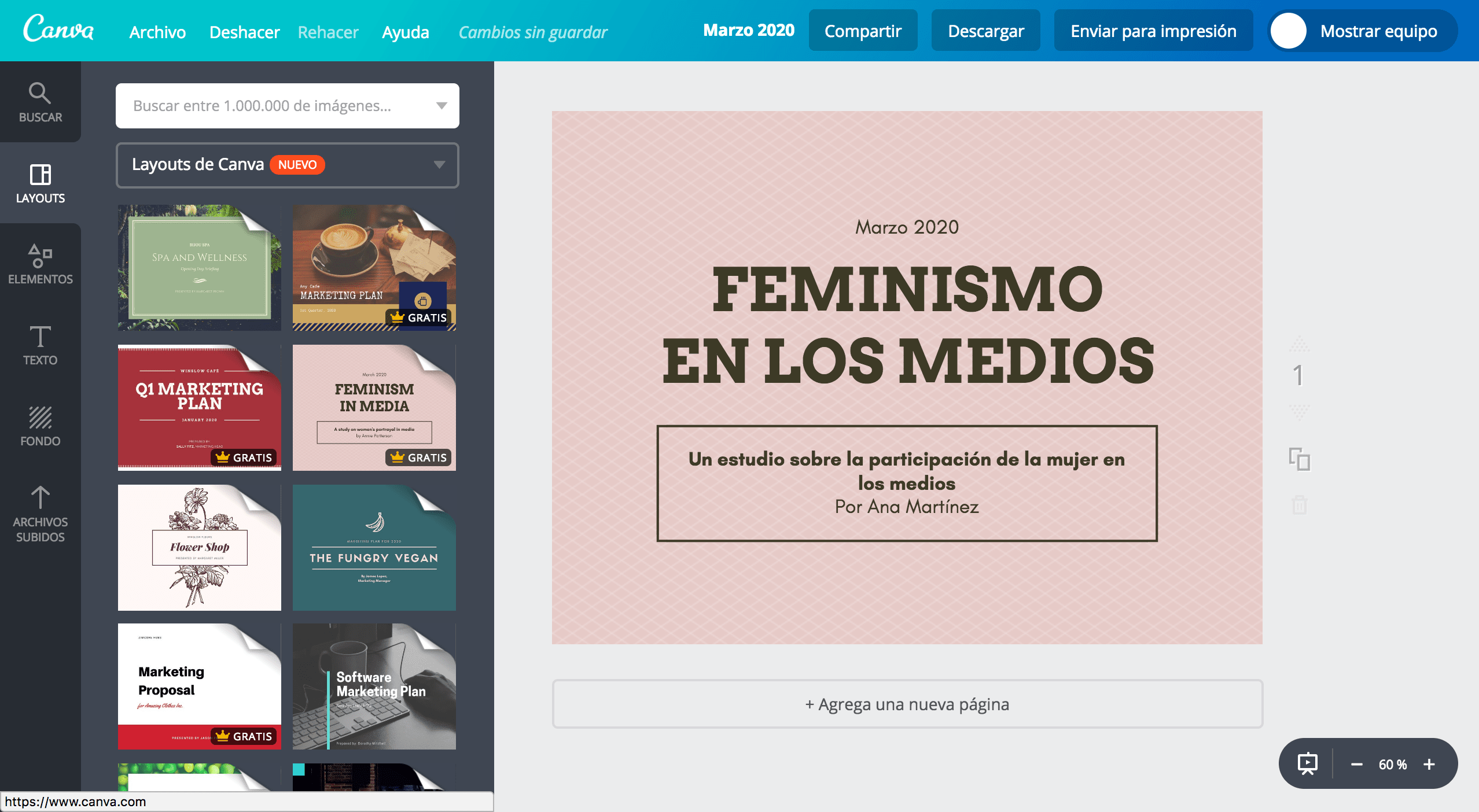Open the Texto tool panel
The height and width of the screenshot is (812, 1479).
pos(40,345)
